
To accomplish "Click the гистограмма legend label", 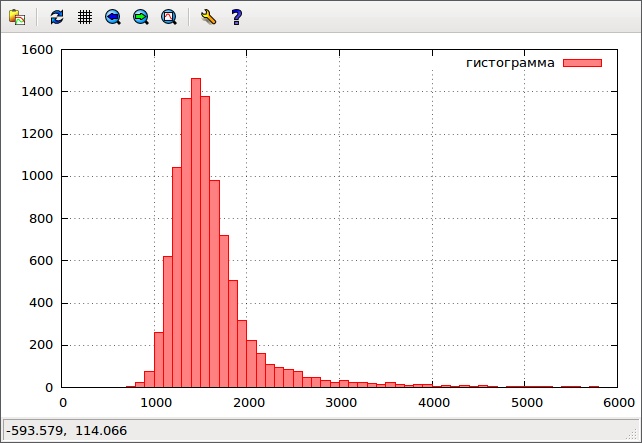I will [510, 63].
